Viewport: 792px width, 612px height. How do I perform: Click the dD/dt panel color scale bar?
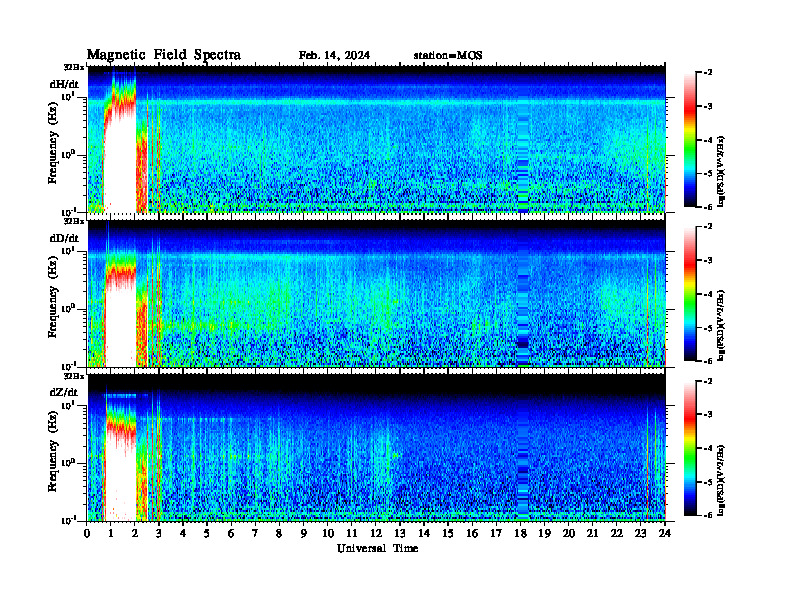pos(690,294)
